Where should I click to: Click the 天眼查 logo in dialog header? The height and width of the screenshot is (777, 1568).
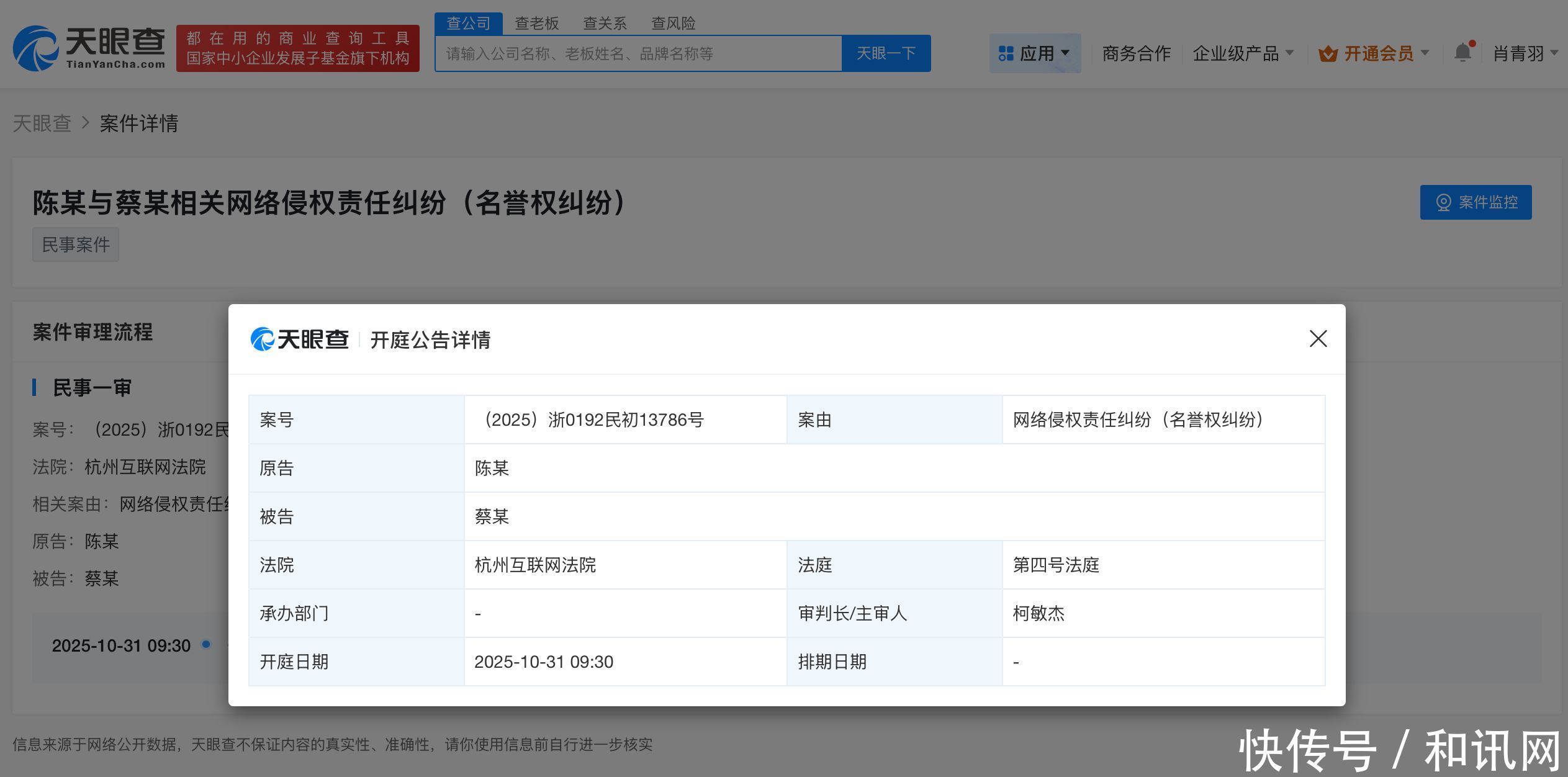pos(299,339)
